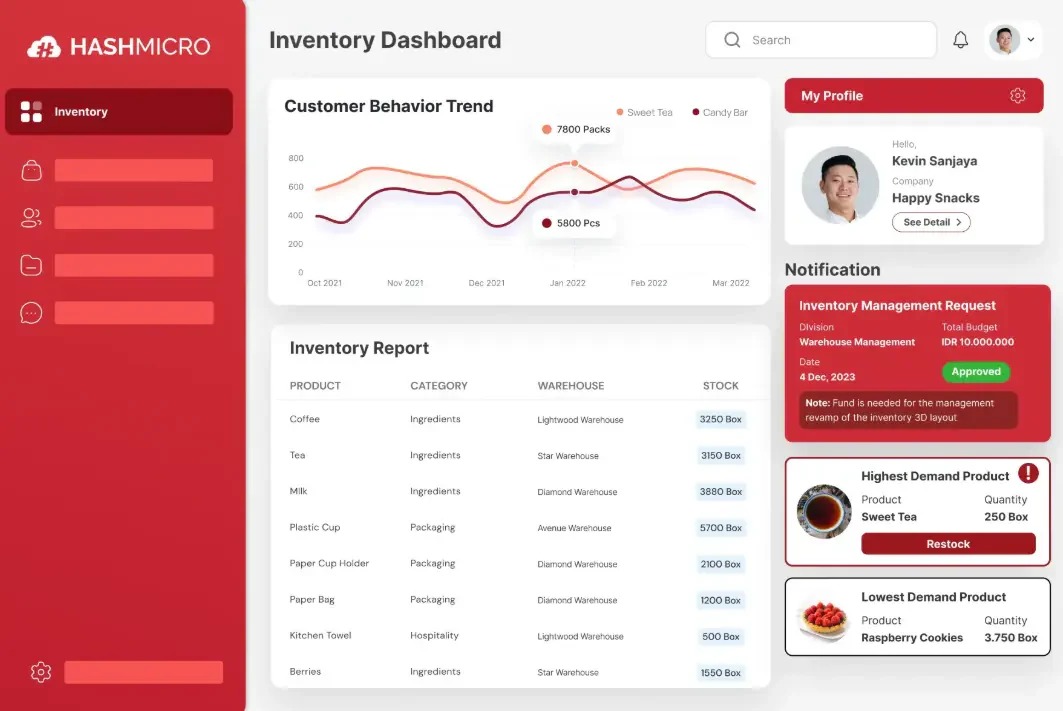The image size is (1063, 711).
Task: Open the settings gear in the sidebar
Action: 41,672
